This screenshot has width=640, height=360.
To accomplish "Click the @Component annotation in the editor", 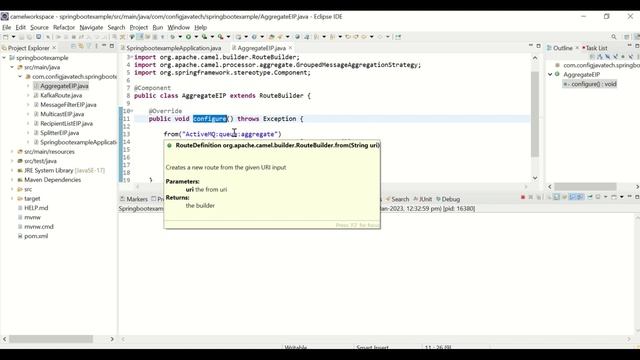I will pyautogui.click(x=152, y=88).
